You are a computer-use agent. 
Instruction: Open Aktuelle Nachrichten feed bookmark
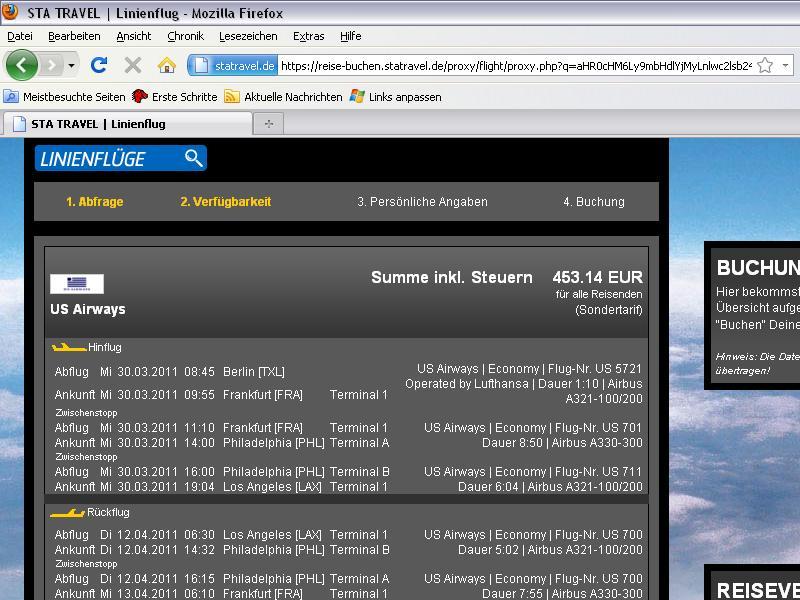click(x=283, y=96)
